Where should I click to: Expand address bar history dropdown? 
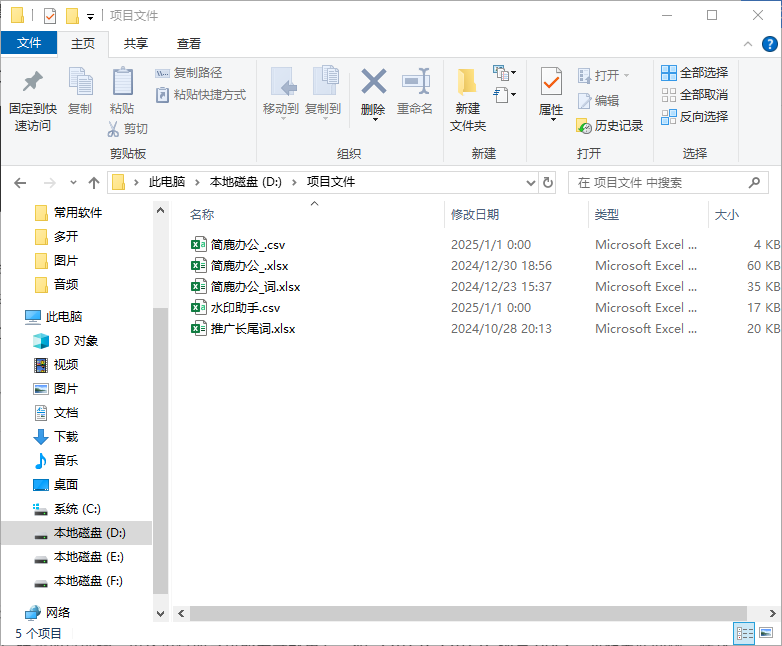click(x=531, y=183)
